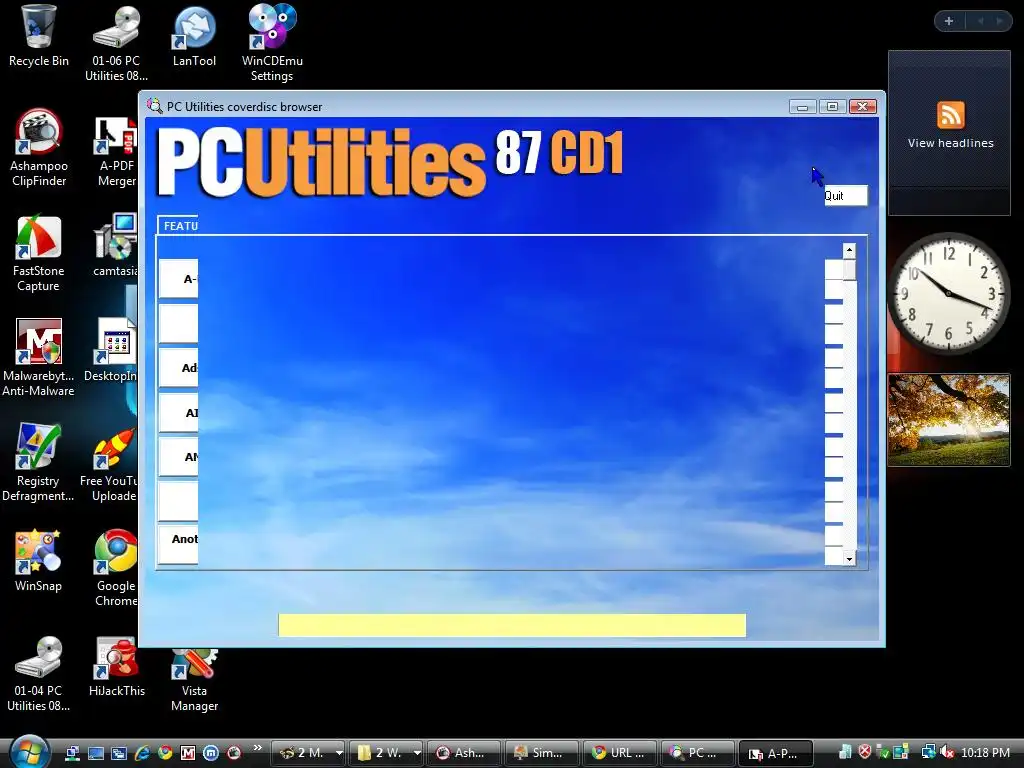This screenshot has height=768, width=1024.
Task: Open Internet Explorer from the Quick Launch
Action: click(142, 753)
